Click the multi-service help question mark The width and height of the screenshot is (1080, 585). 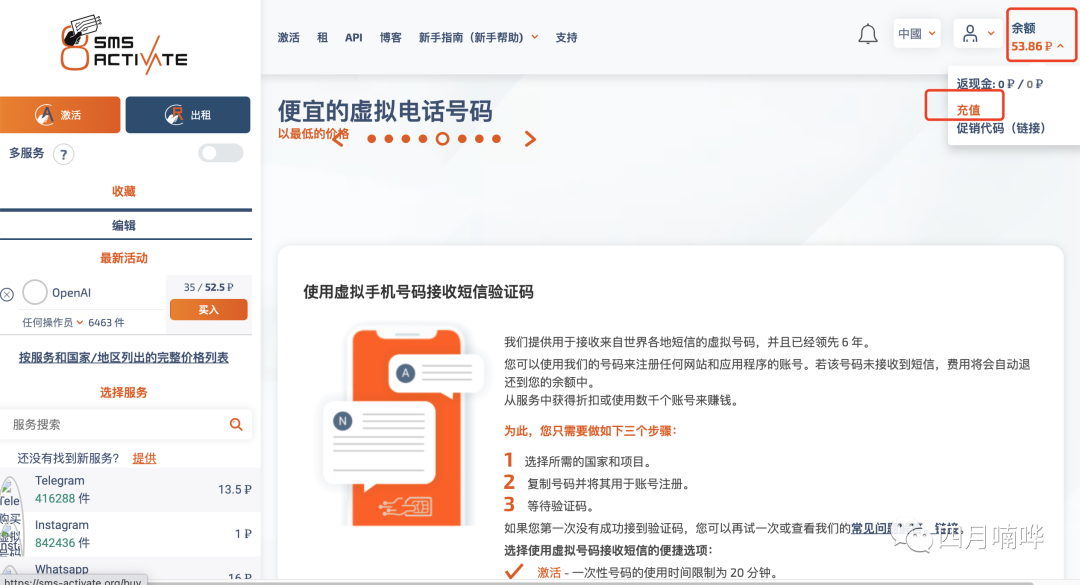click(x=63, y=154)
